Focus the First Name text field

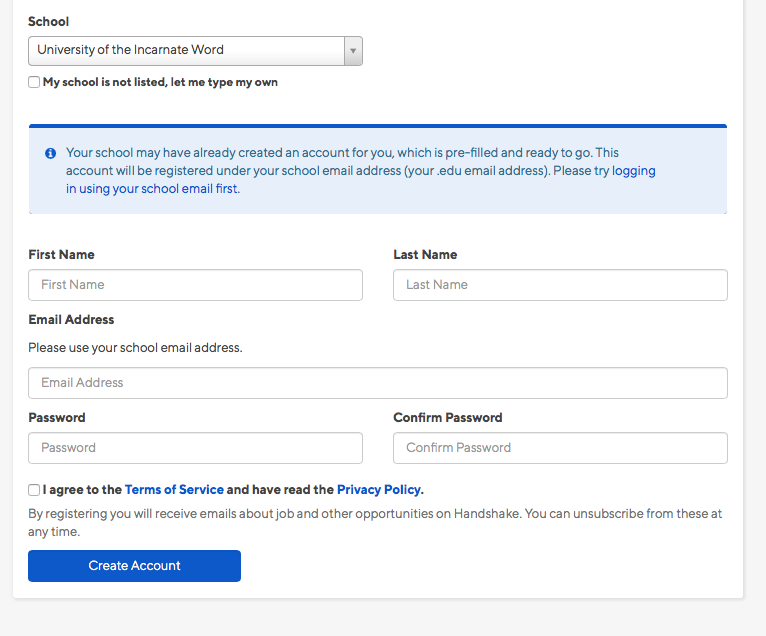click(x=195, y=285)
